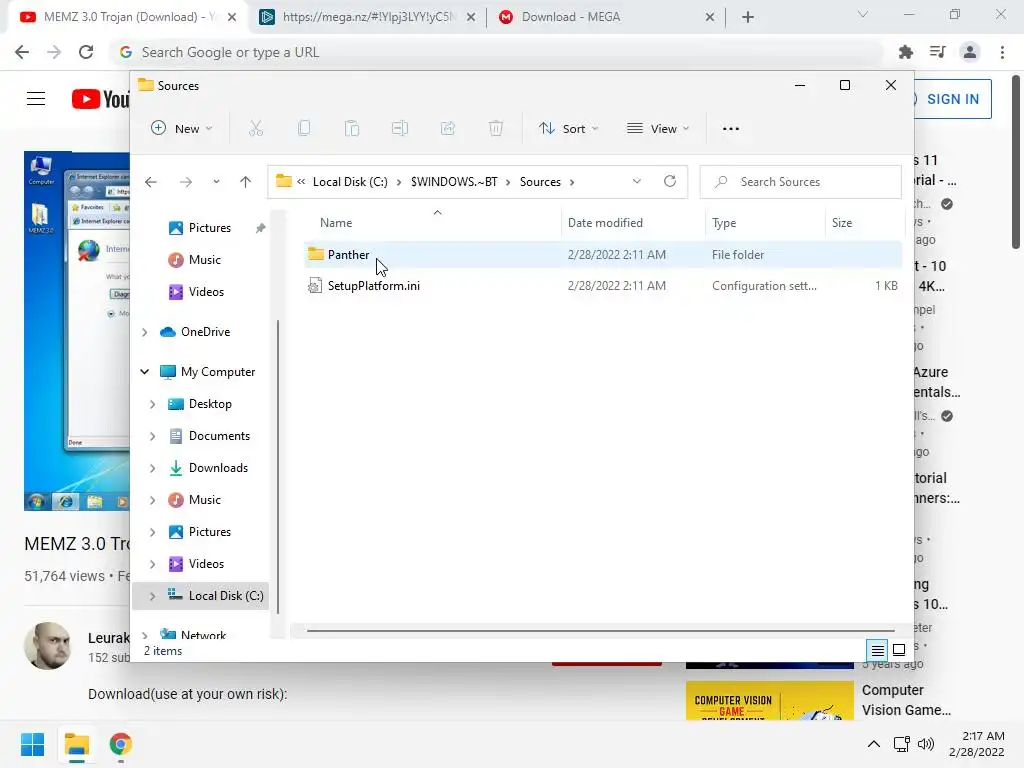The width and height of the screenshot is (1024, 768).
Task: Select OneDrive in navigation pane
Action: (x=205, y=332)
